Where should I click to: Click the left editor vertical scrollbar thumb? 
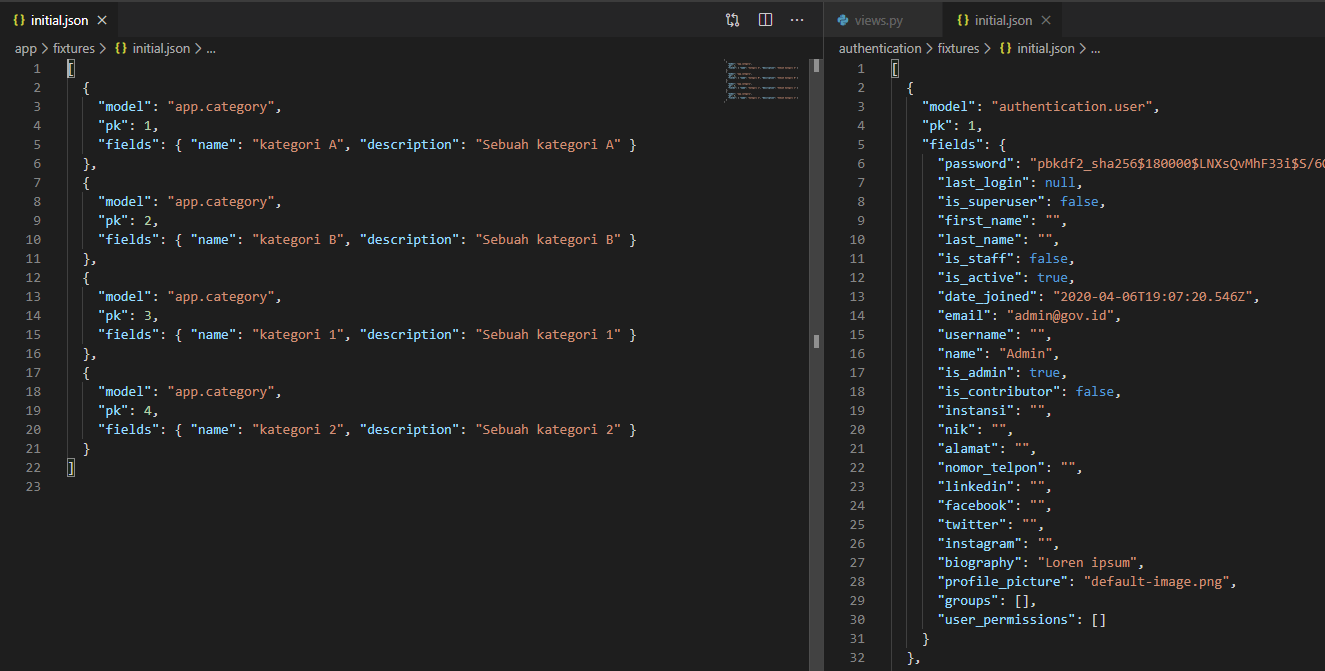pyautogui.click(x=816, y=66)
